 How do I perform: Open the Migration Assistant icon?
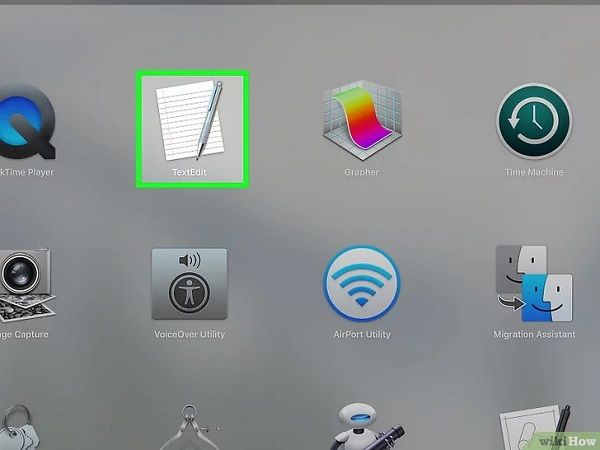coord(533,283)
